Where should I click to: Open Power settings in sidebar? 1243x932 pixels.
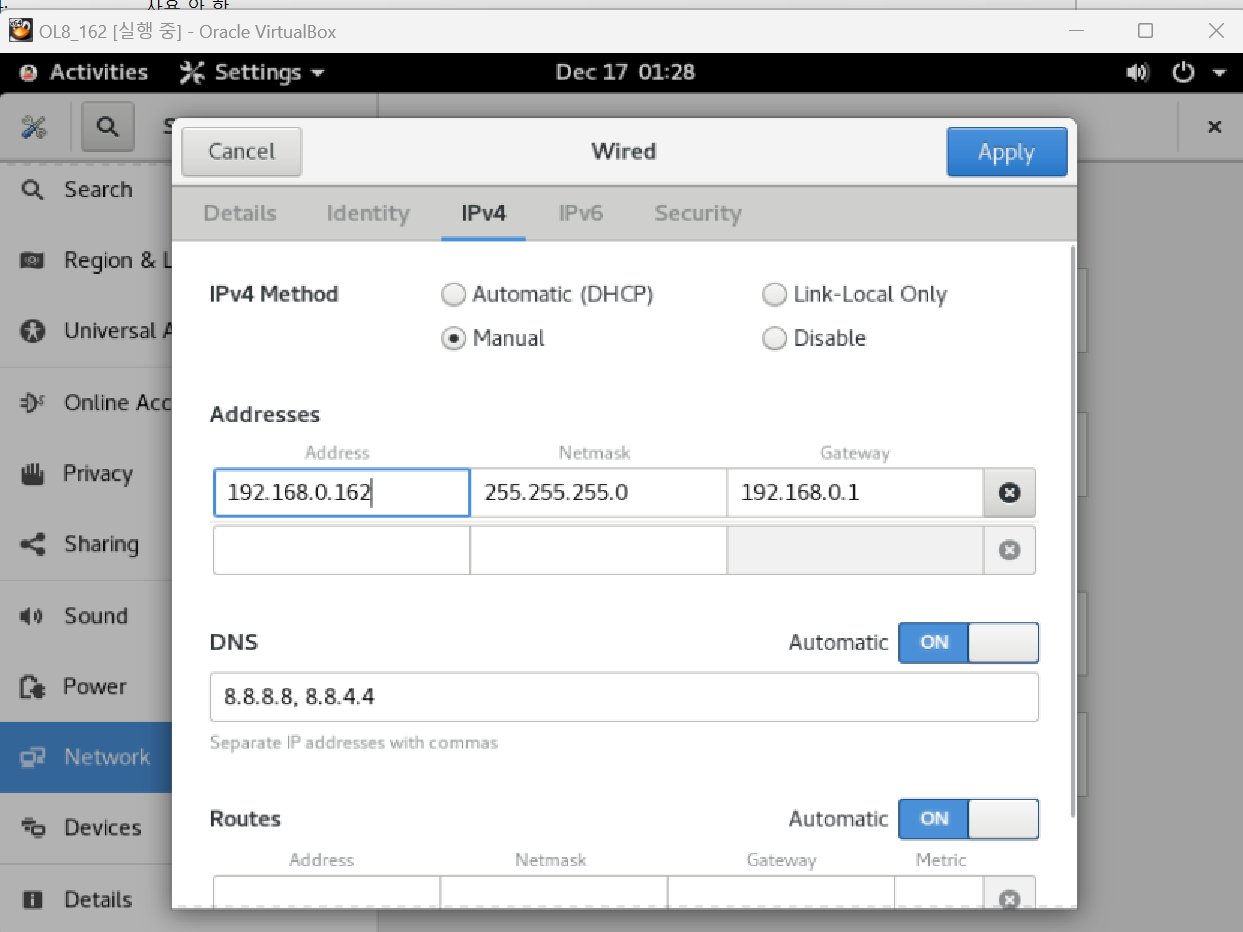pyautogui.click(x=86, y=687)
